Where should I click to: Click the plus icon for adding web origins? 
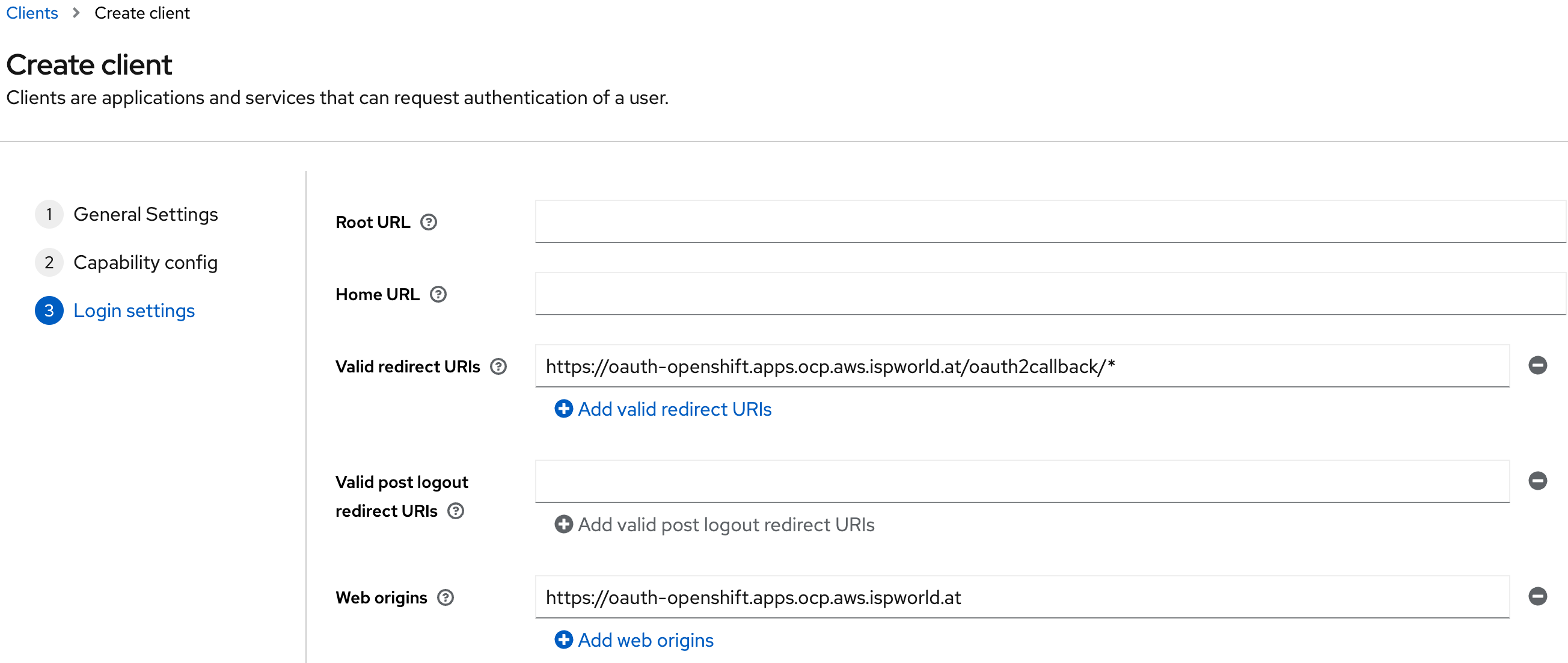click(563, 640)
